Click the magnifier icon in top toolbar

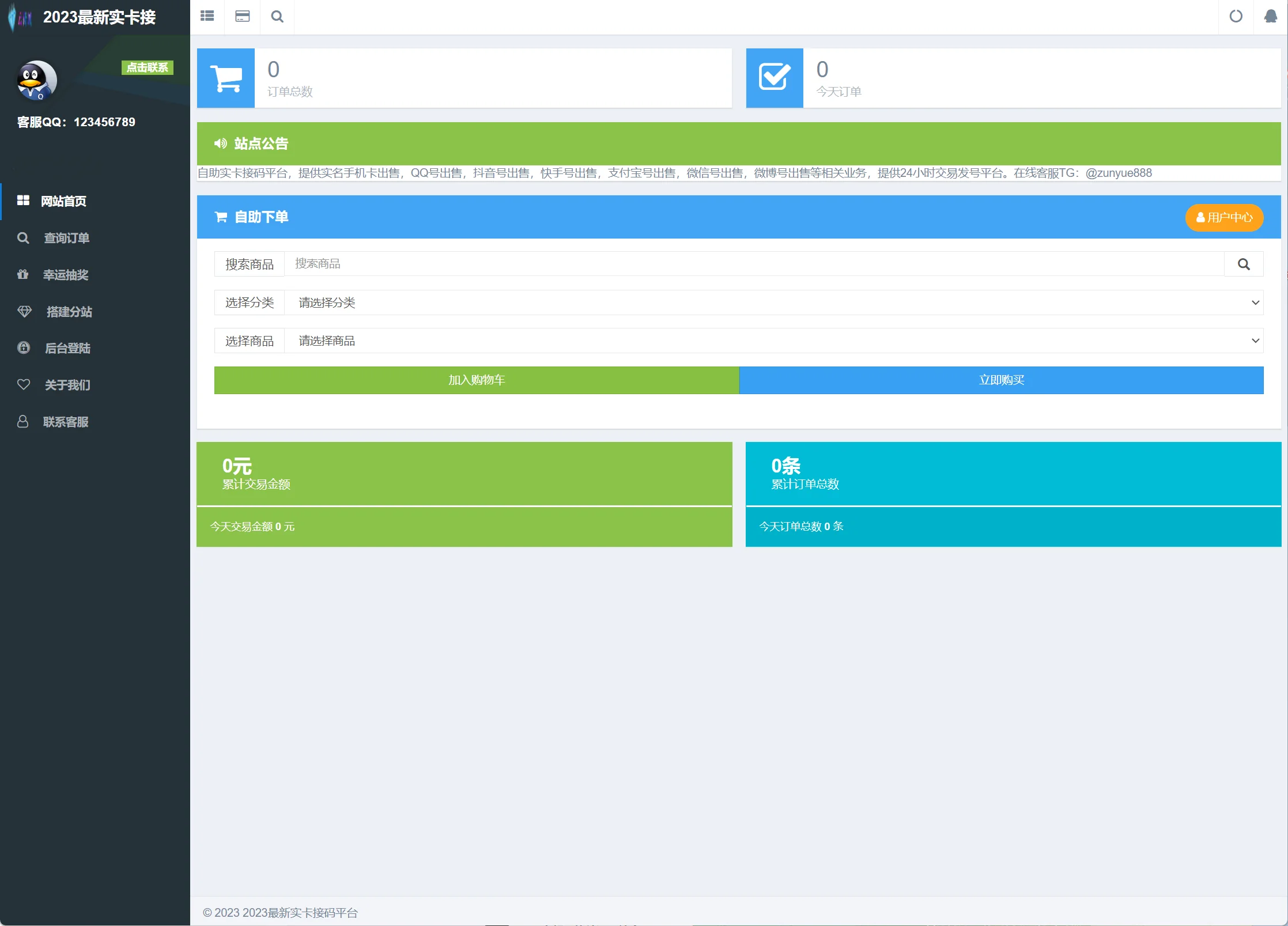277,16
